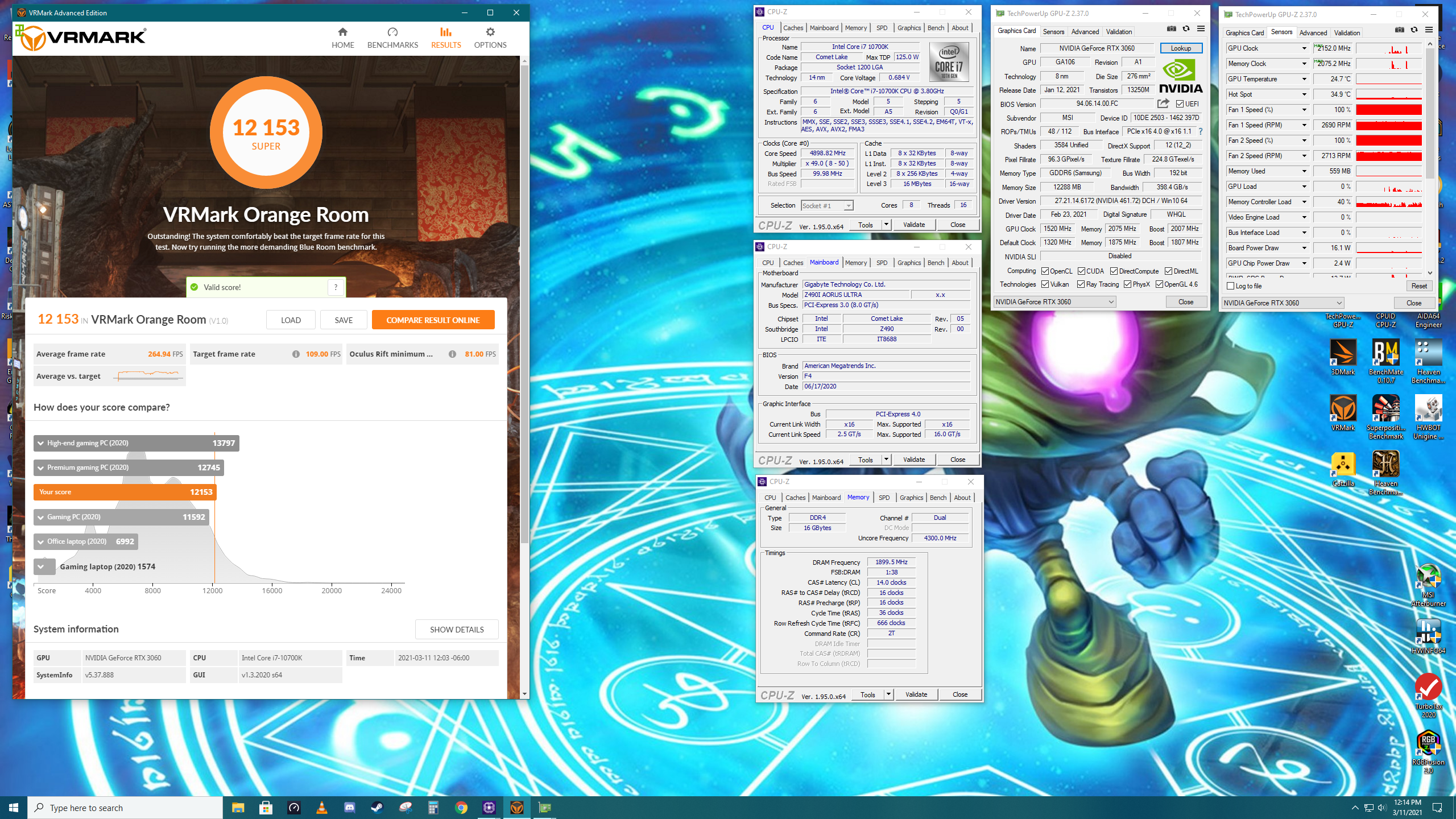Enable Log to file in GPU-Z Sensors
1456x819 pixels.
point(1231,286)
